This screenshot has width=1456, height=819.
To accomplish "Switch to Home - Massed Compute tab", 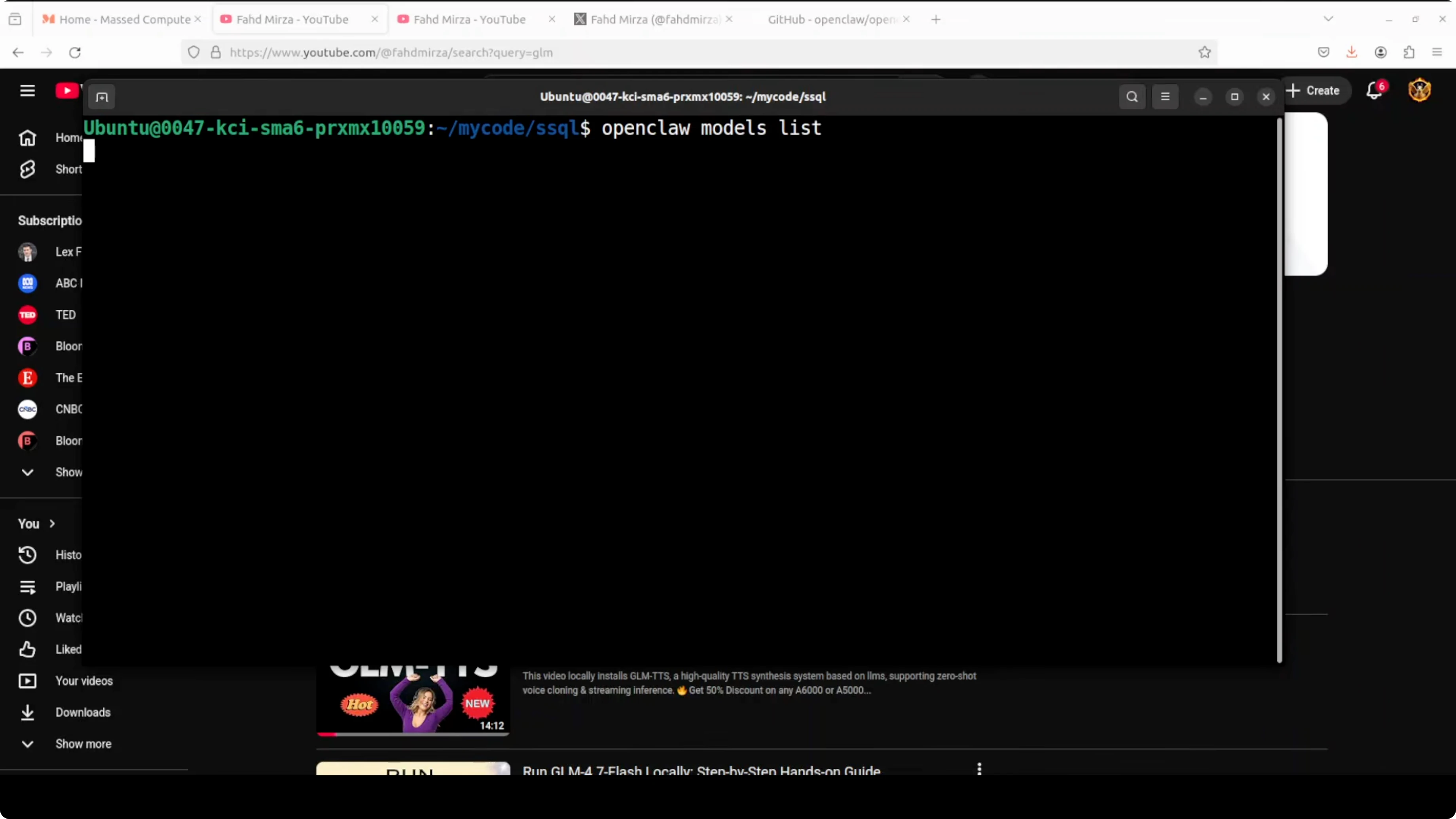I will point(124,19).
